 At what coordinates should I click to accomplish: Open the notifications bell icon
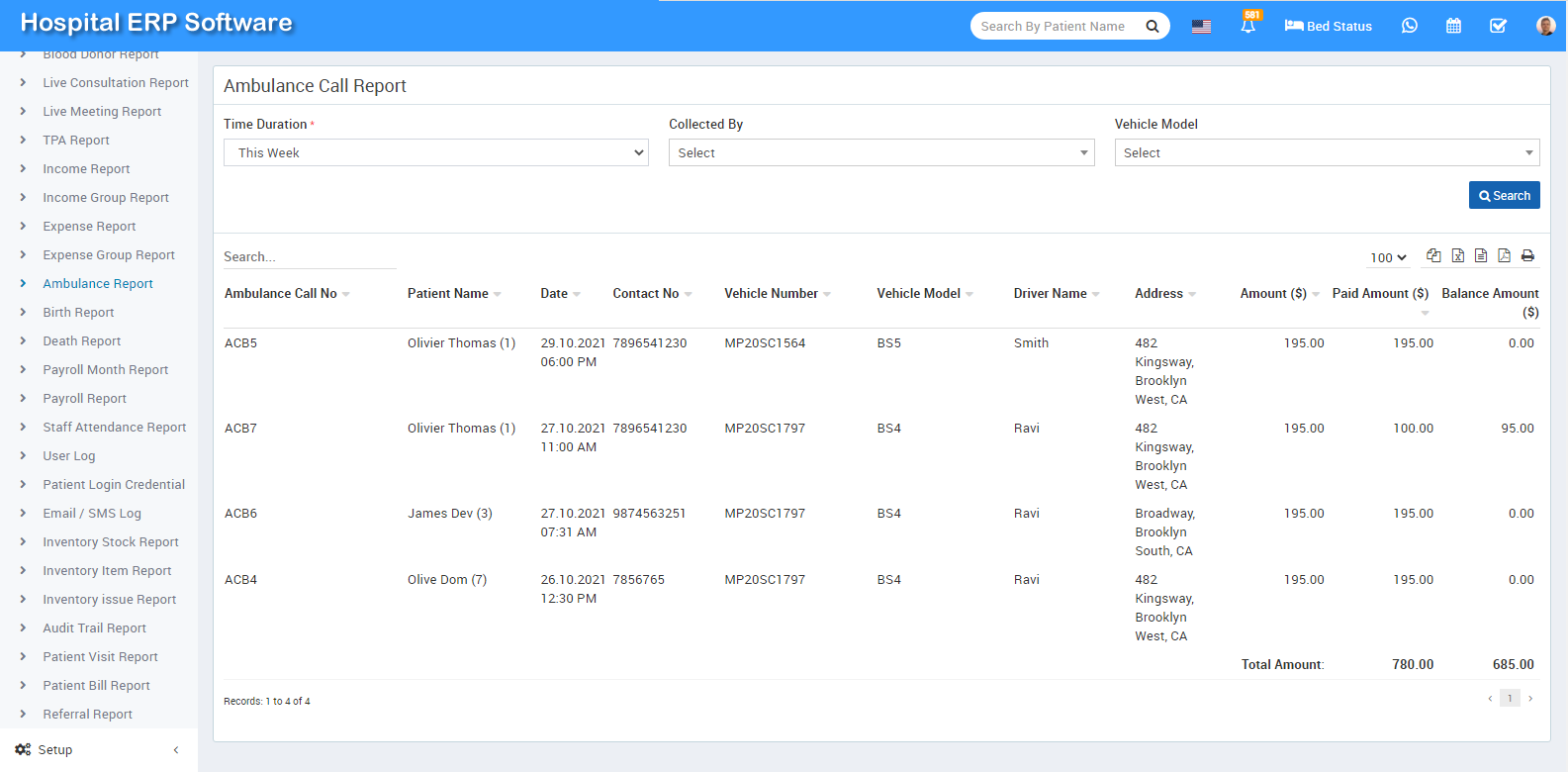click(1247, 27)
